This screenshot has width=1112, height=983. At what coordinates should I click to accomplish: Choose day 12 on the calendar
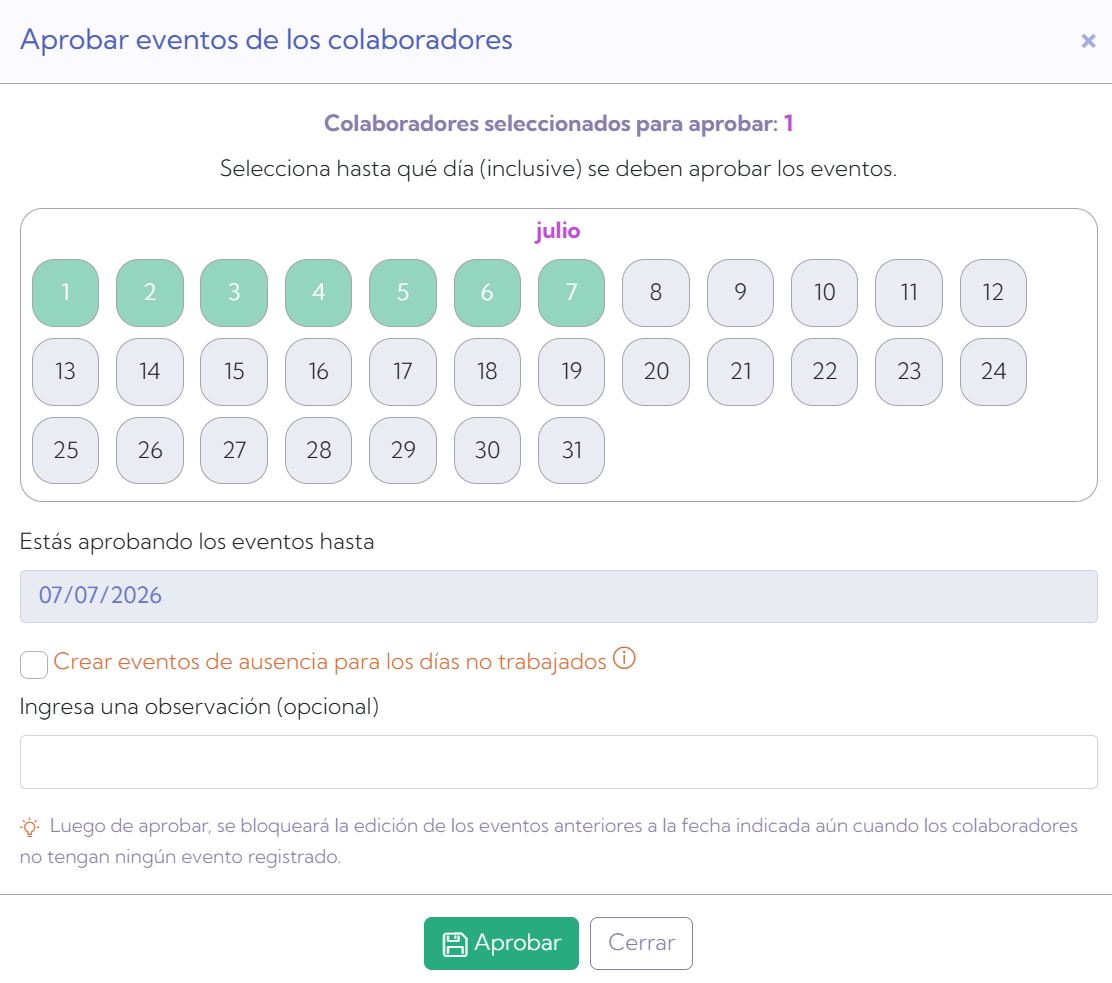coord(994,293)
